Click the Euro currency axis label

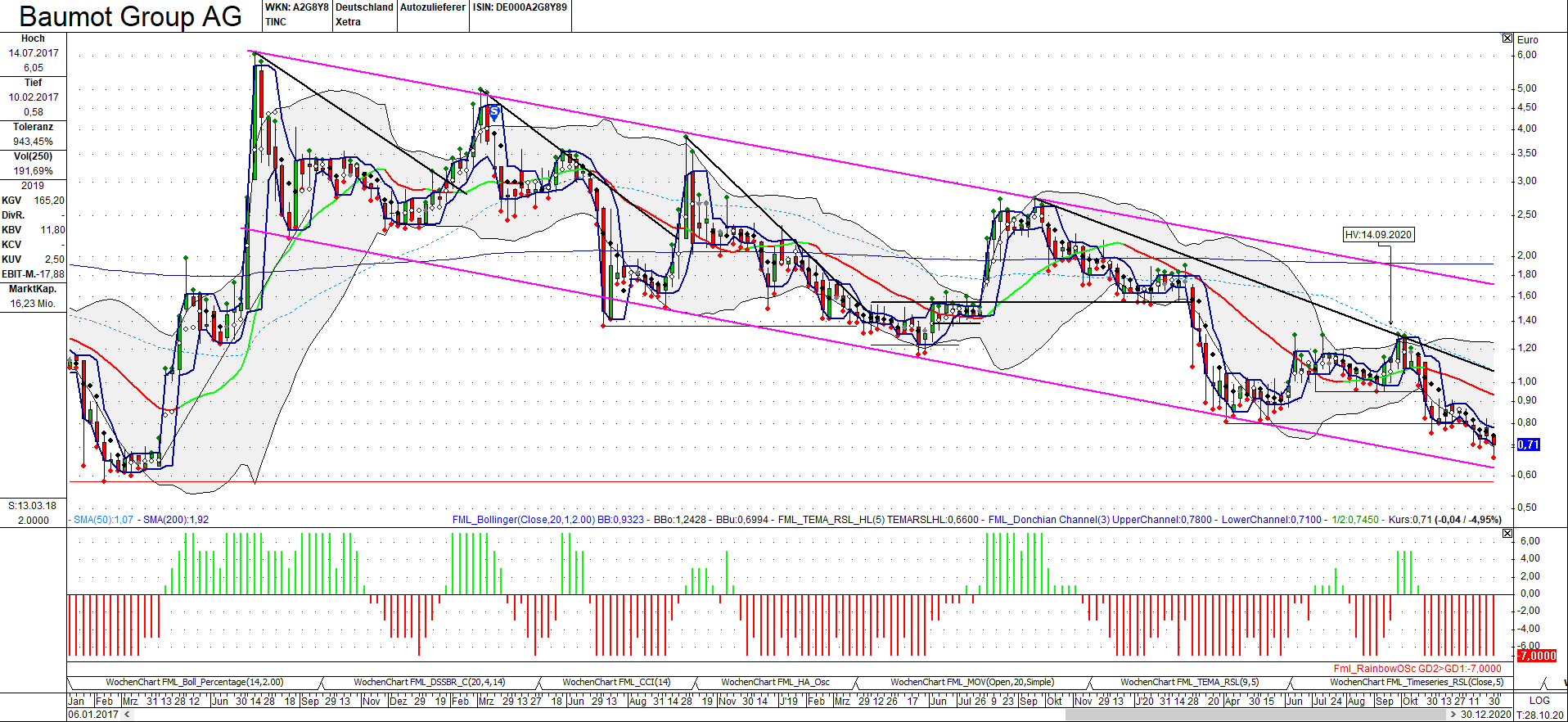[1528, 40]
